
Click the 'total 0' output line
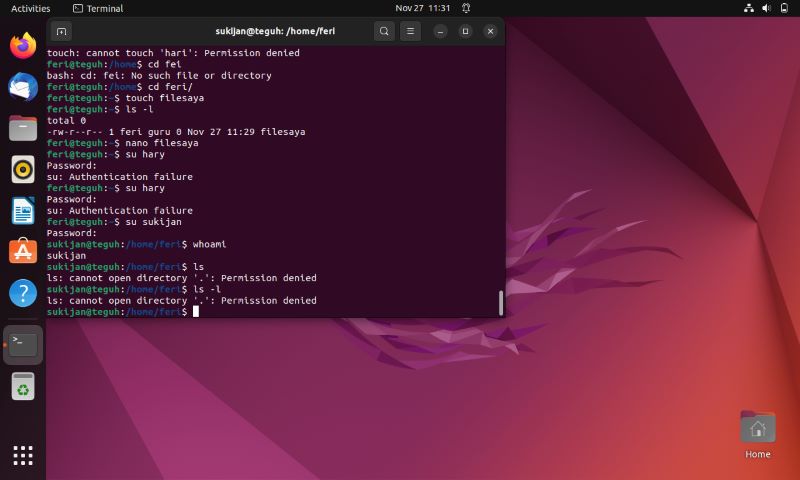point(66,120)
